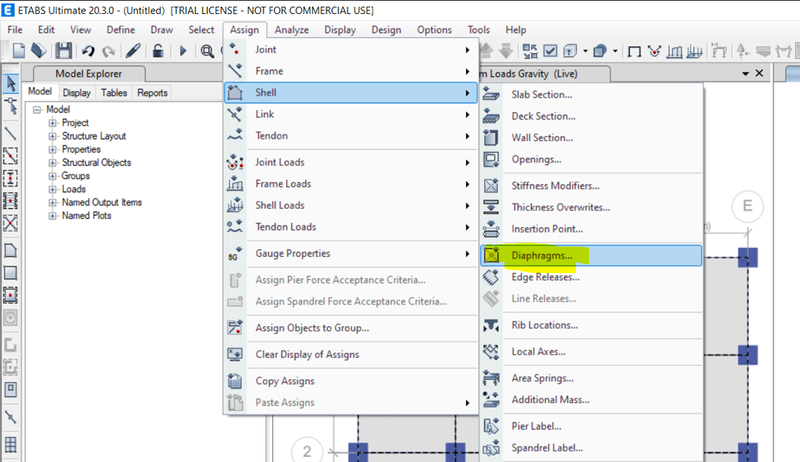Expand the Project tree node
The image size is (800, 462).
[53, 123]
